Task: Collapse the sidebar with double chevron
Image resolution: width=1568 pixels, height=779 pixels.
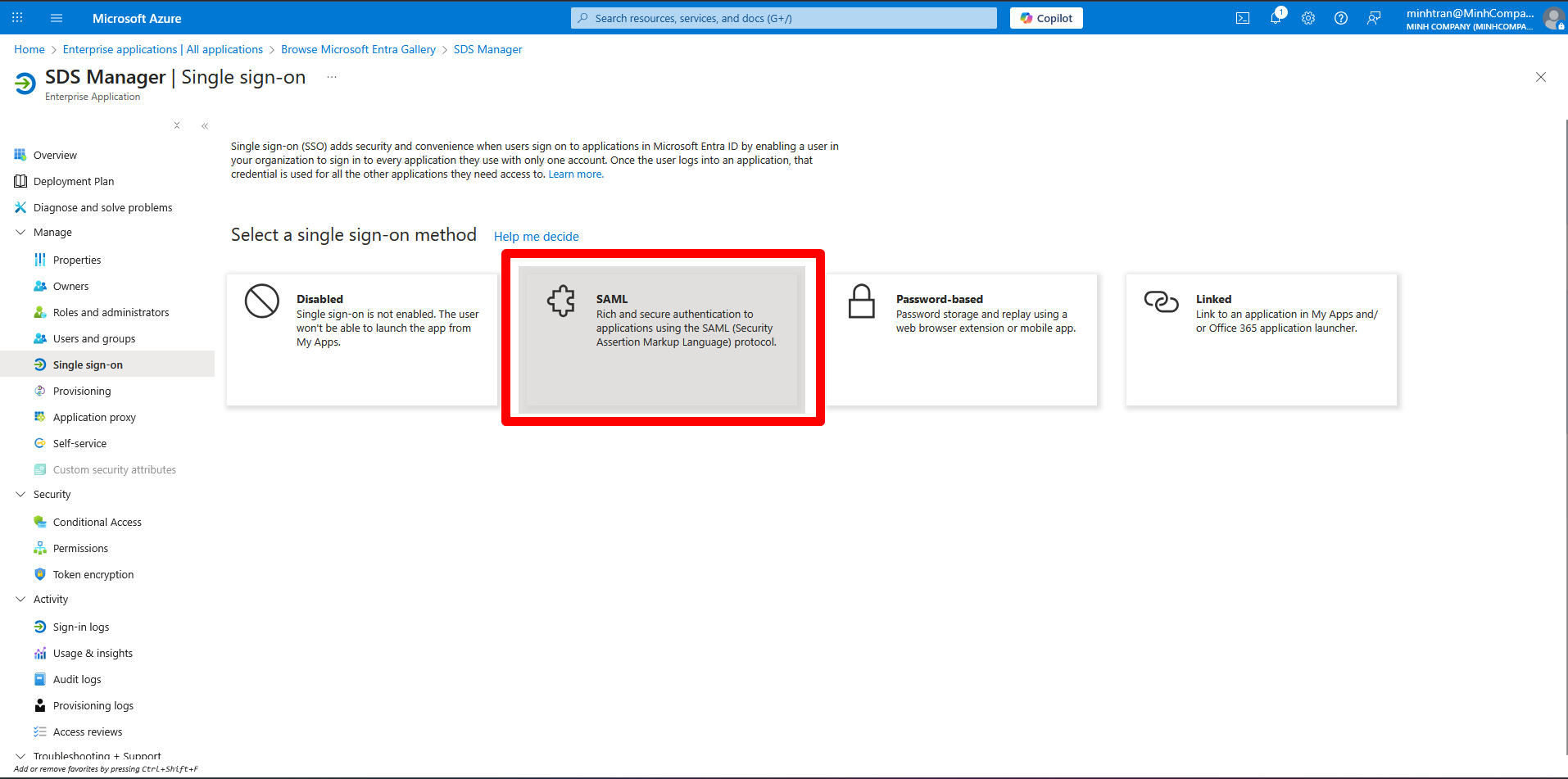Action: click(x=205, y=125)
